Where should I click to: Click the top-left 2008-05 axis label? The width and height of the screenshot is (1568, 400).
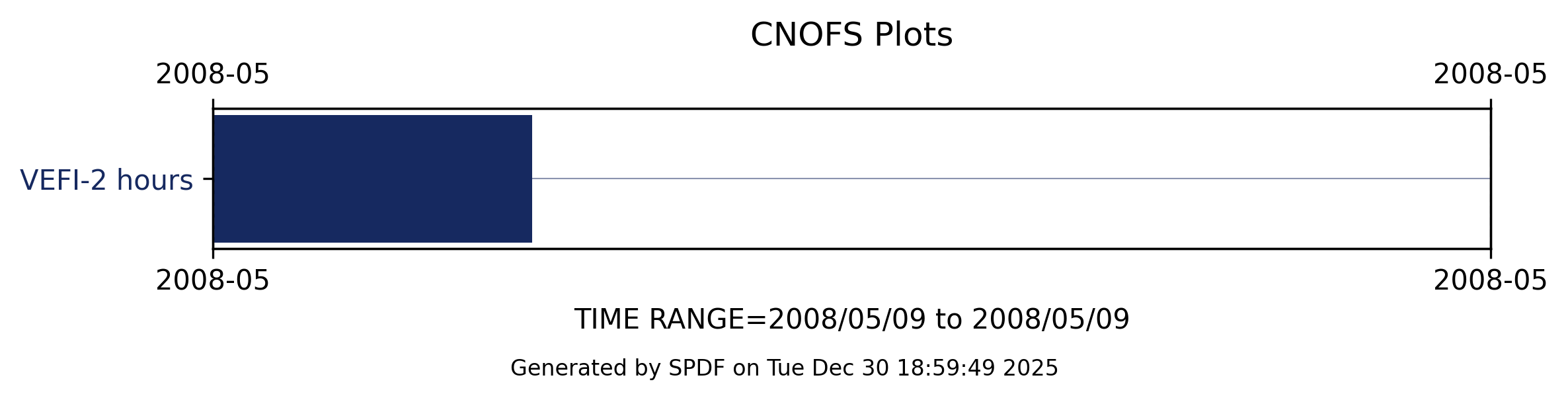click(x=212, y=75)
